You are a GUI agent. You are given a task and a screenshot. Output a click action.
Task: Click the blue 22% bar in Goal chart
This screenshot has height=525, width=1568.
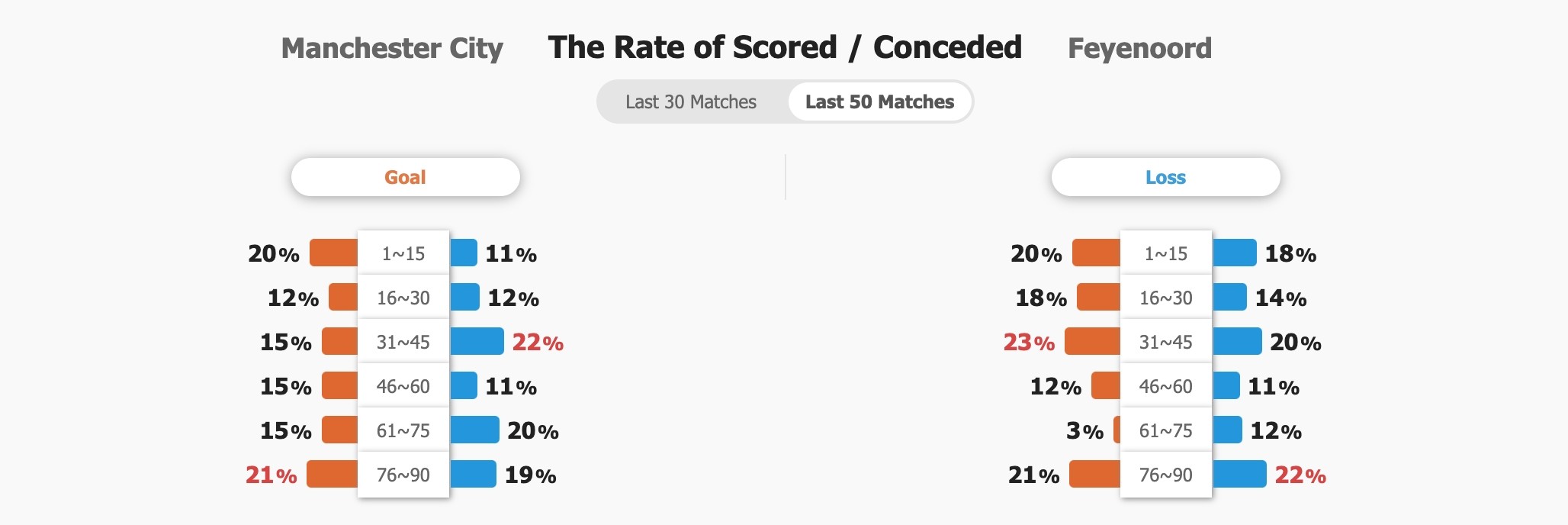pos(477,341)
